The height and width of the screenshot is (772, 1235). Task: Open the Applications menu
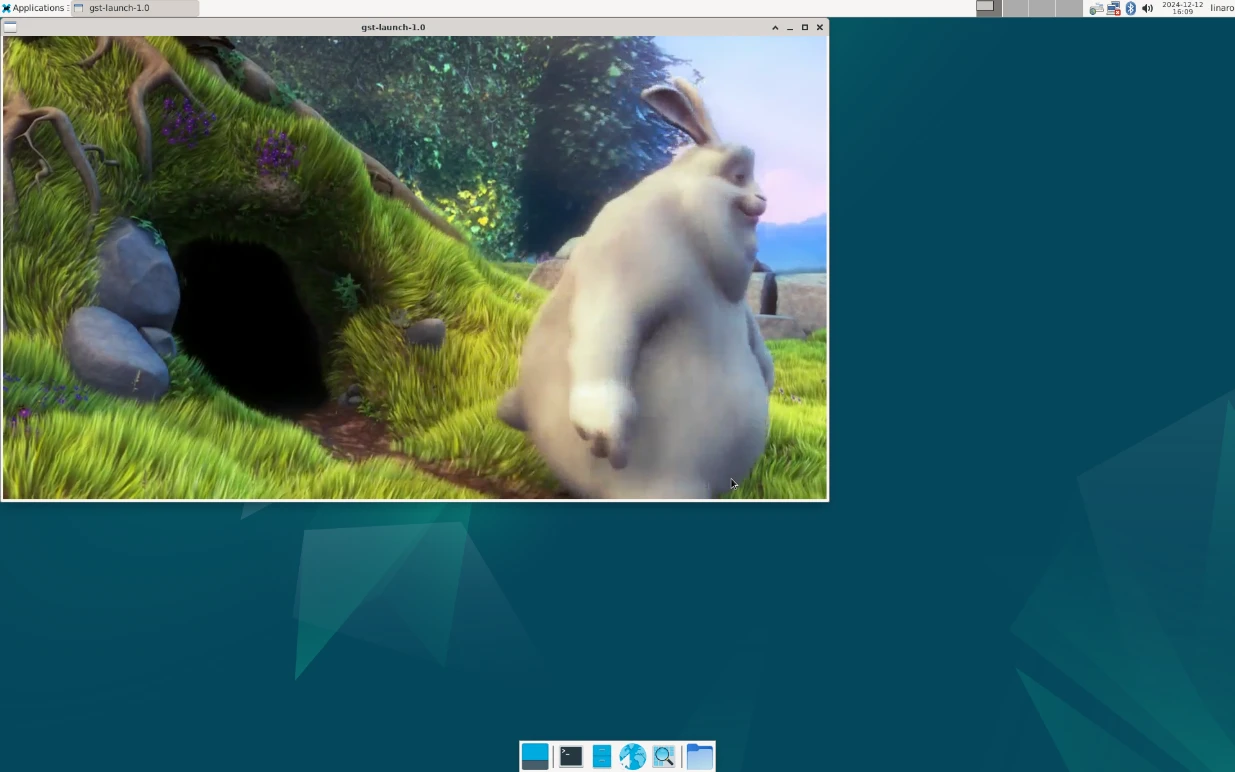click(x=35, y=8)
